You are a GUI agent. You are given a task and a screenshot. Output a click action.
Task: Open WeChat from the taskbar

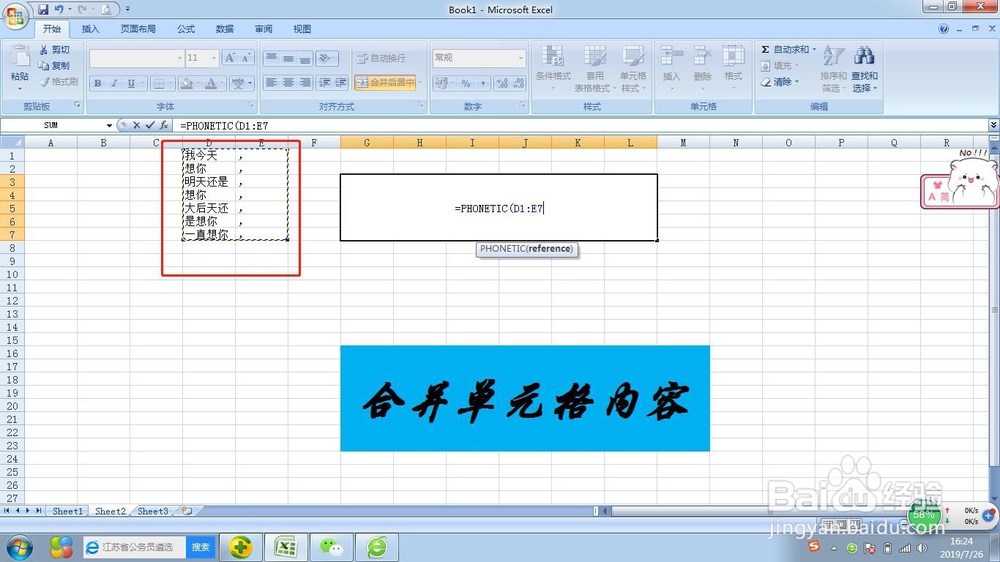point(331,547)
